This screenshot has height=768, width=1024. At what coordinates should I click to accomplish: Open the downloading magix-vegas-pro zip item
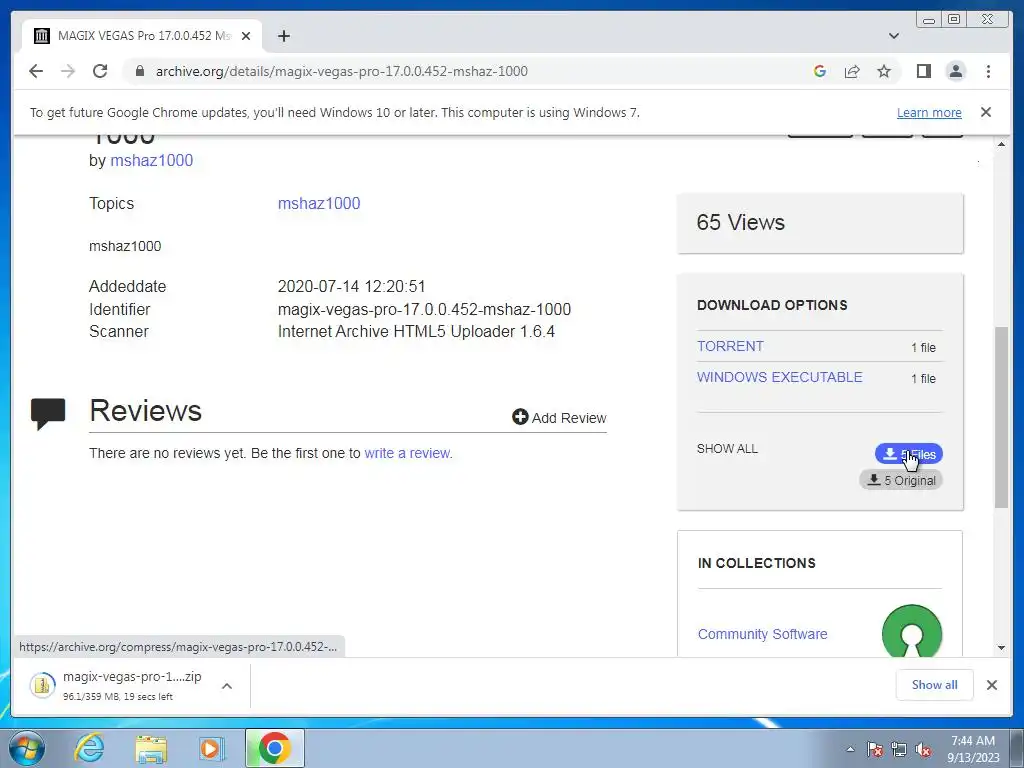pyautogui.click(x=116, y=685)
